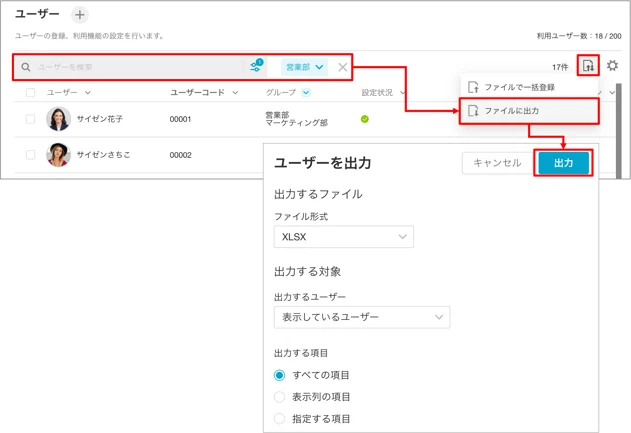
Task: Click the name サイゼン花子
Action: tap(100, 119)
